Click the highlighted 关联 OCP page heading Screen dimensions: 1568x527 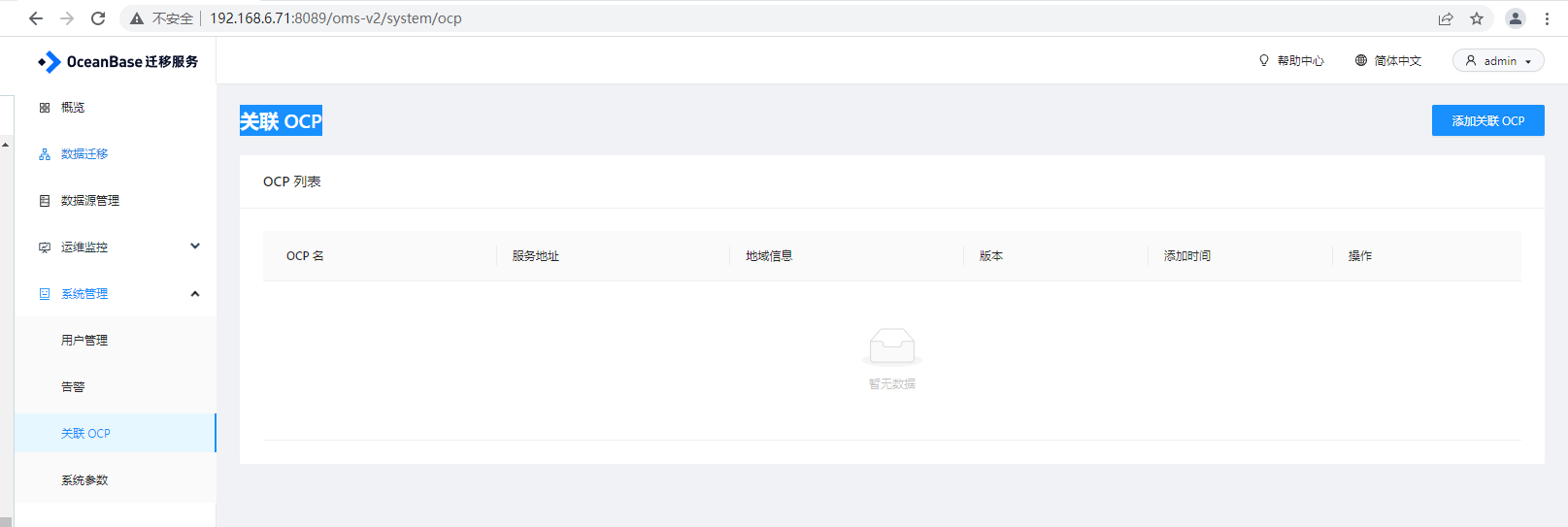tap(281, 120)
